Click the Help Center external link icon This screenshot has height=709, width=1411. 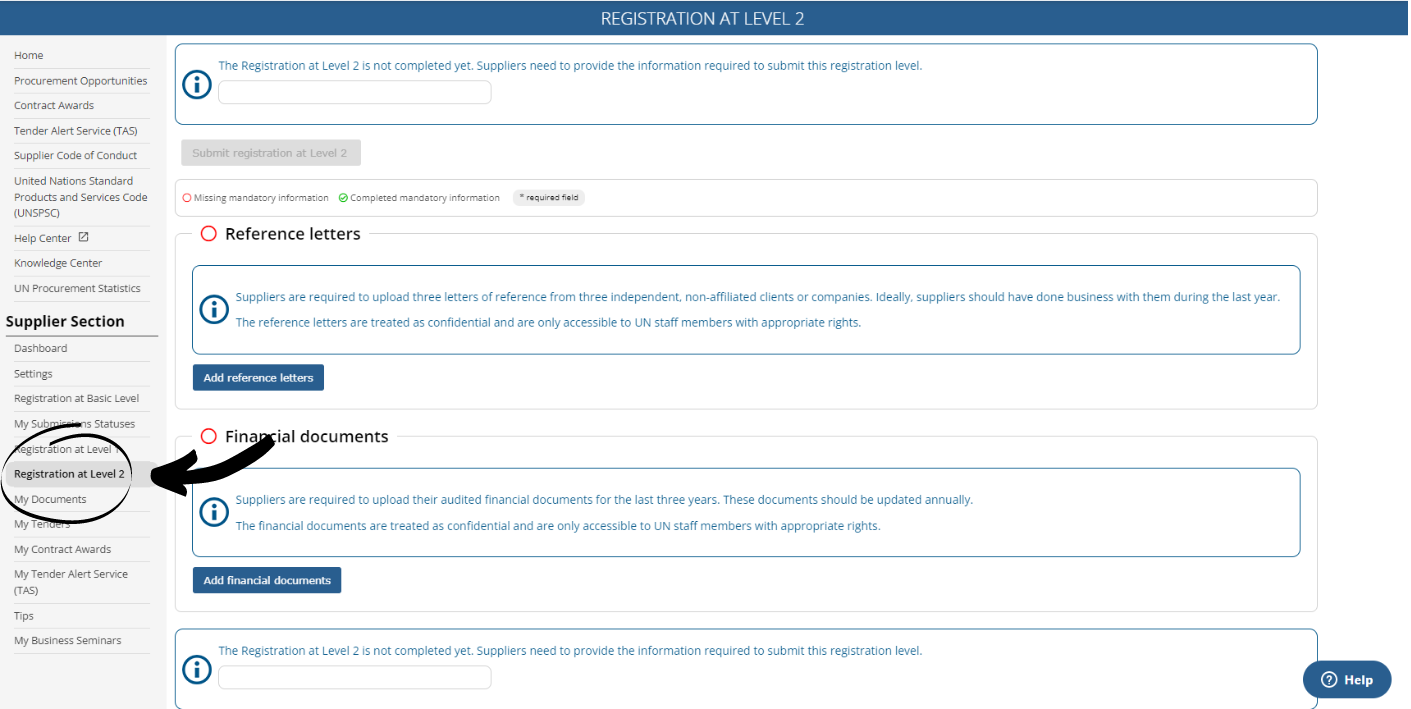pos(84,238)
